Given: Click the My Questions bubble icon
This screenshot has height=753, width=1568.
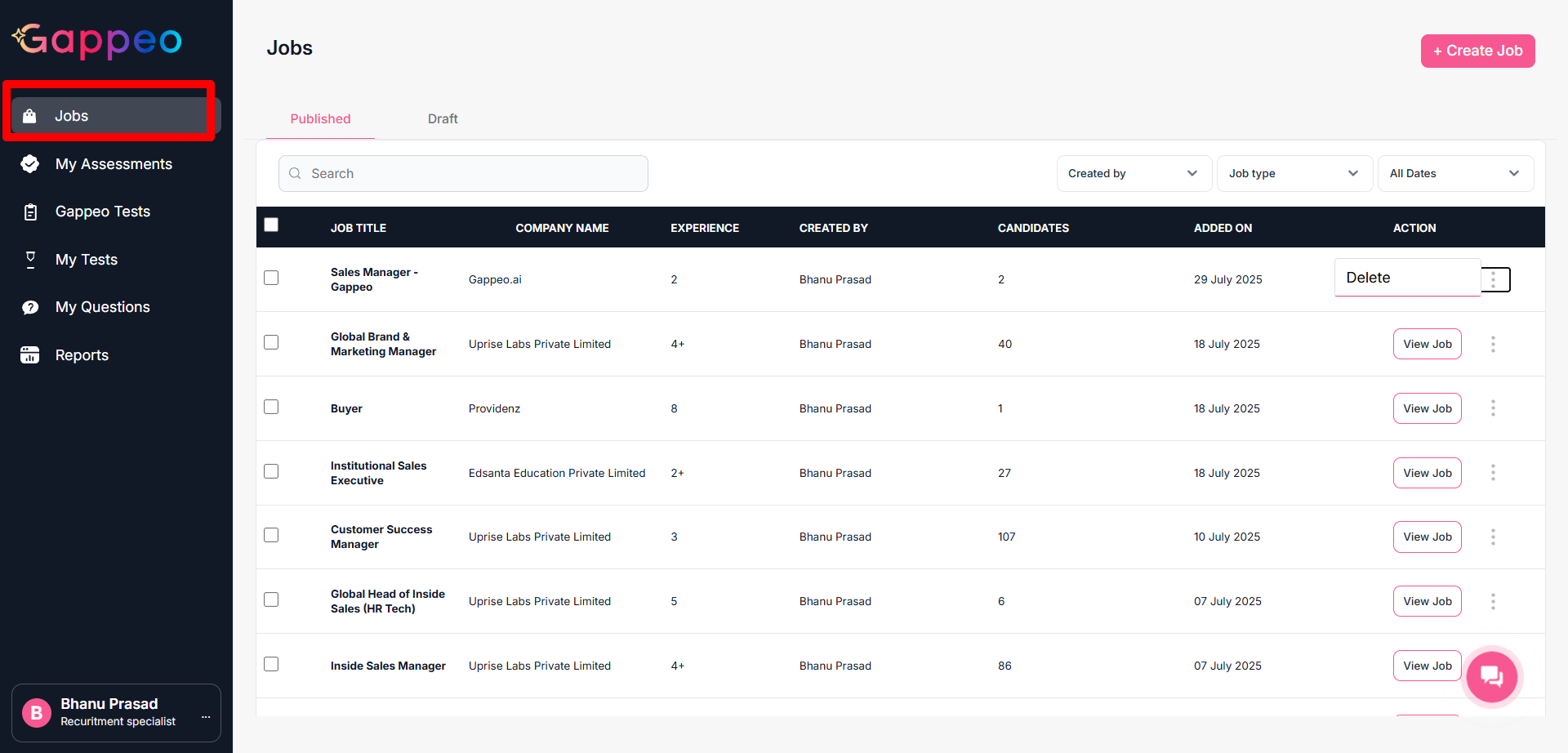Looking at the screenshot, I should tap(30, 307).
